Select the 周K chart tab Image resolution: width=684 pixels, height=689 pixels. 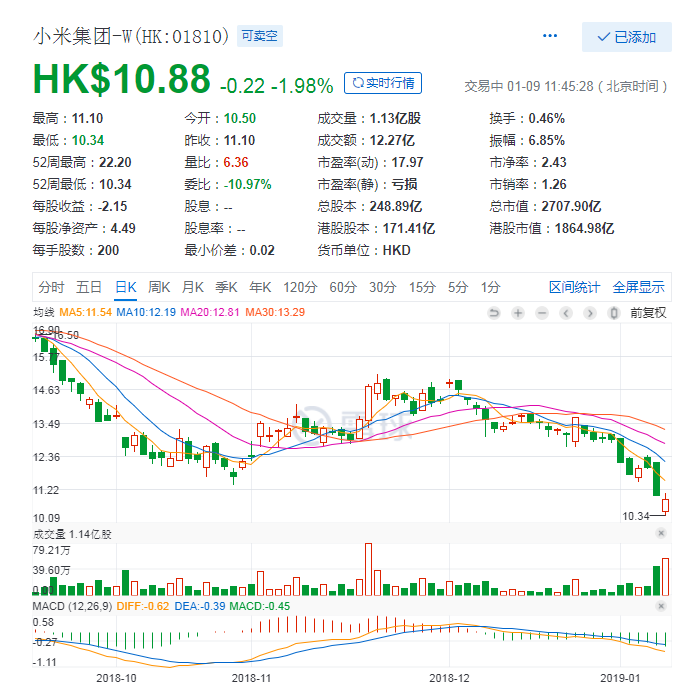[159, 287]
